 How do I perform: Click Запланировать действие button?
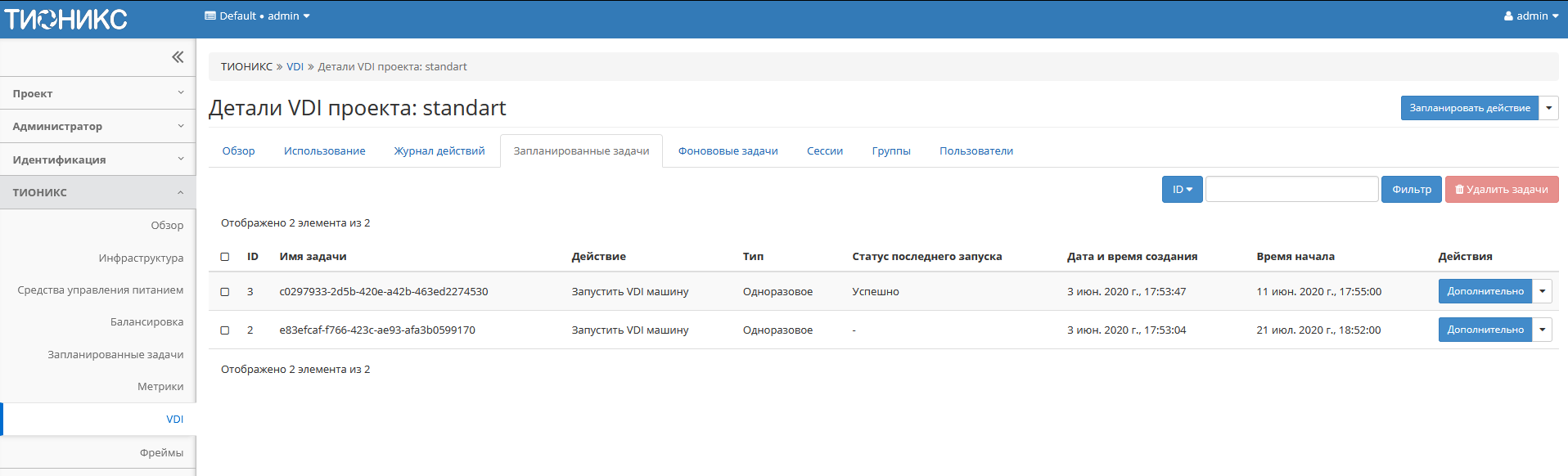[1469, 108]
